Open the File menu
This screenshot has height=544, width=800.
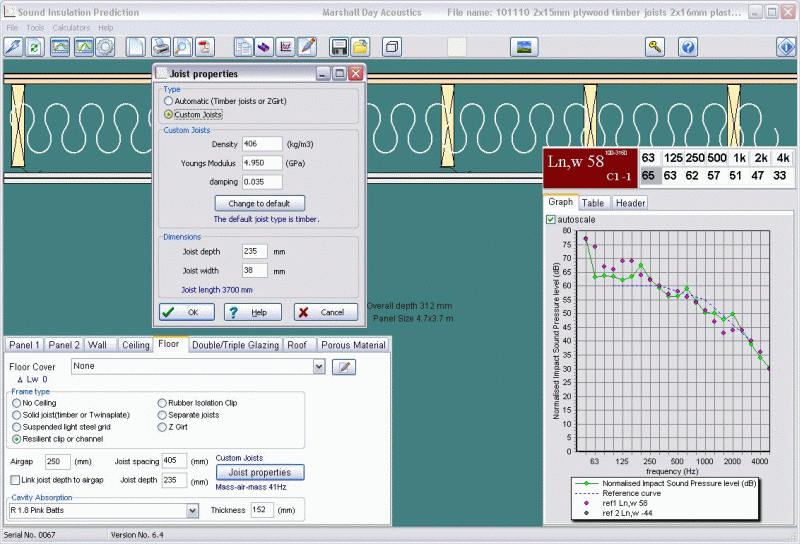click(x=12, y=28)
